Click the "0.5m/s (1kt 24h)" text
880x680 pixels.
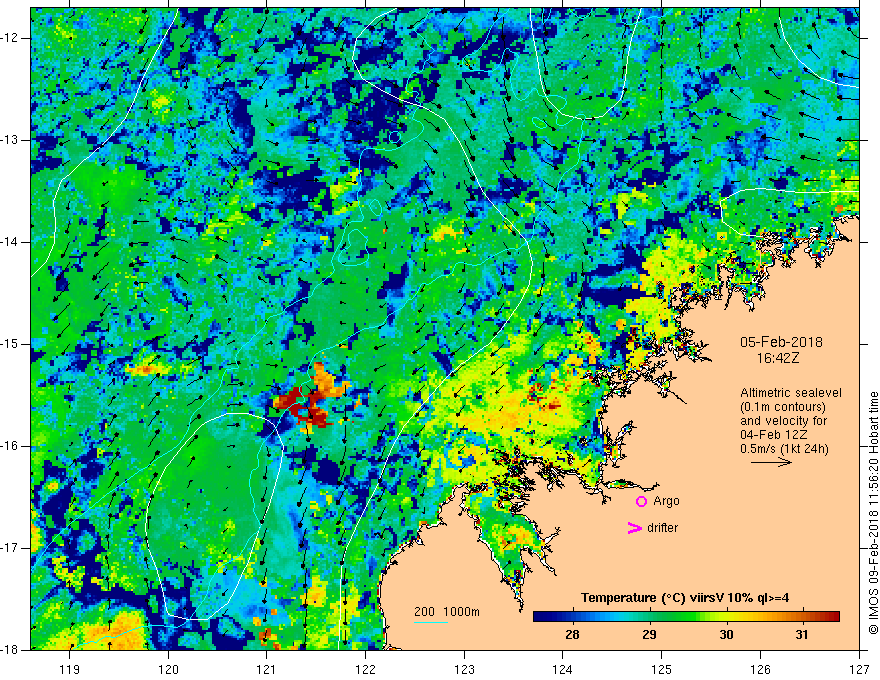pos(784,449)
